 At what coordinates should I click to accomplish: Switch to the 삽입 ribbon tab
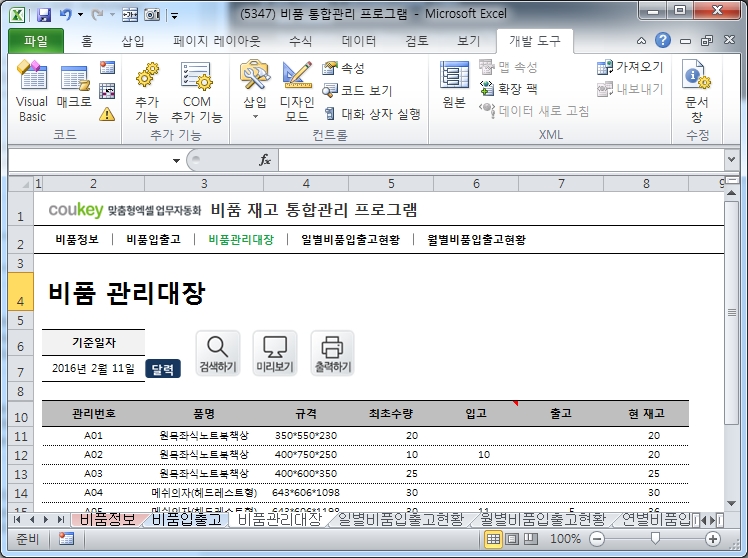pyautogui.click(x=133, y=41)
